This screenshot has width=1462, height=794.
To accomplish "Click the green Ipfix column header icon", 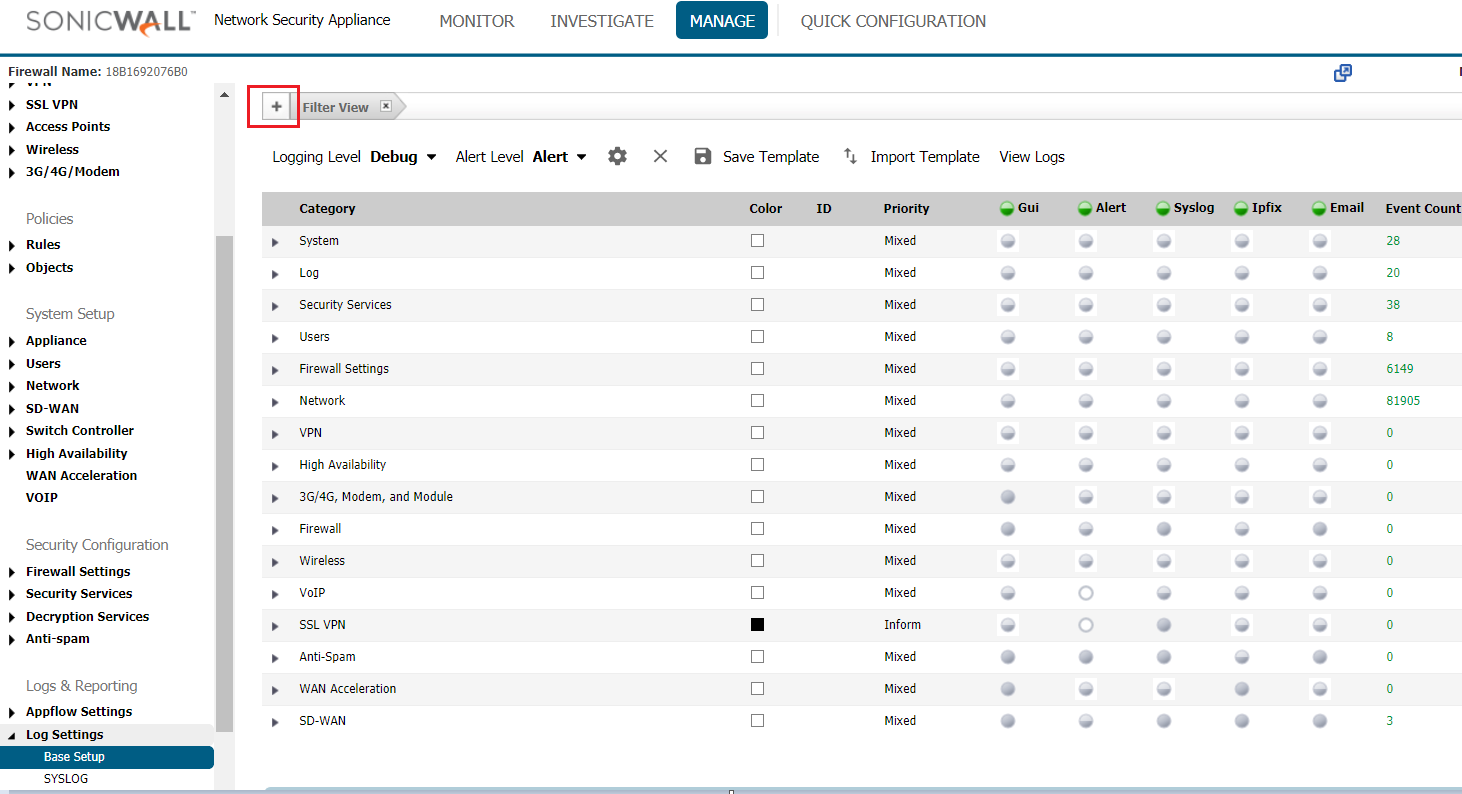I will 1241,208.
